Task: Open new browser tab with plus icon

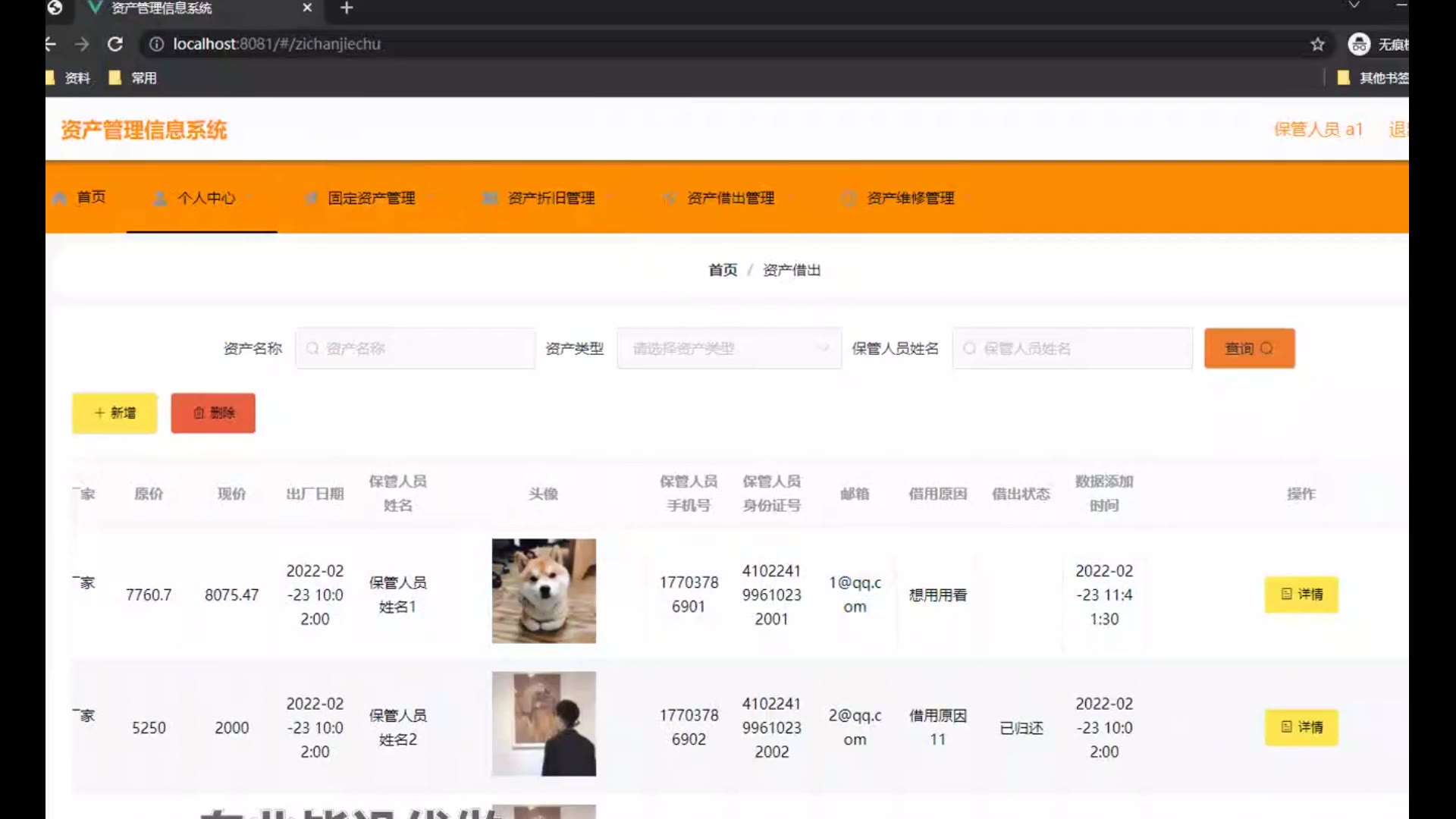Action: pos(347,8)
